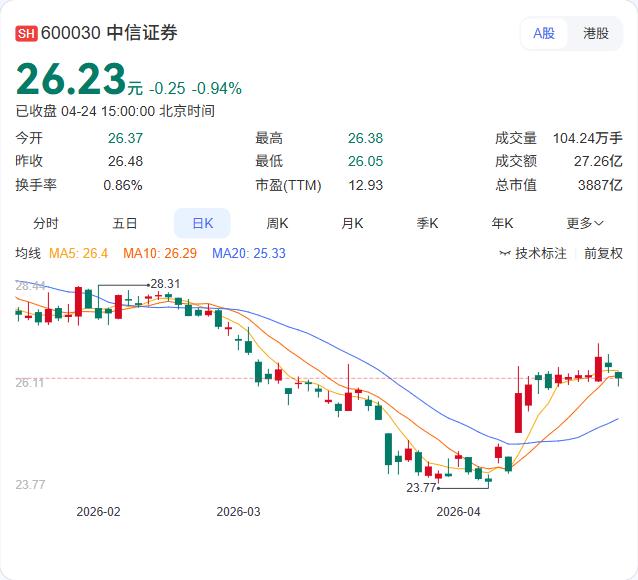Click 换手率 value 0.86%

[x=123, y=185]
